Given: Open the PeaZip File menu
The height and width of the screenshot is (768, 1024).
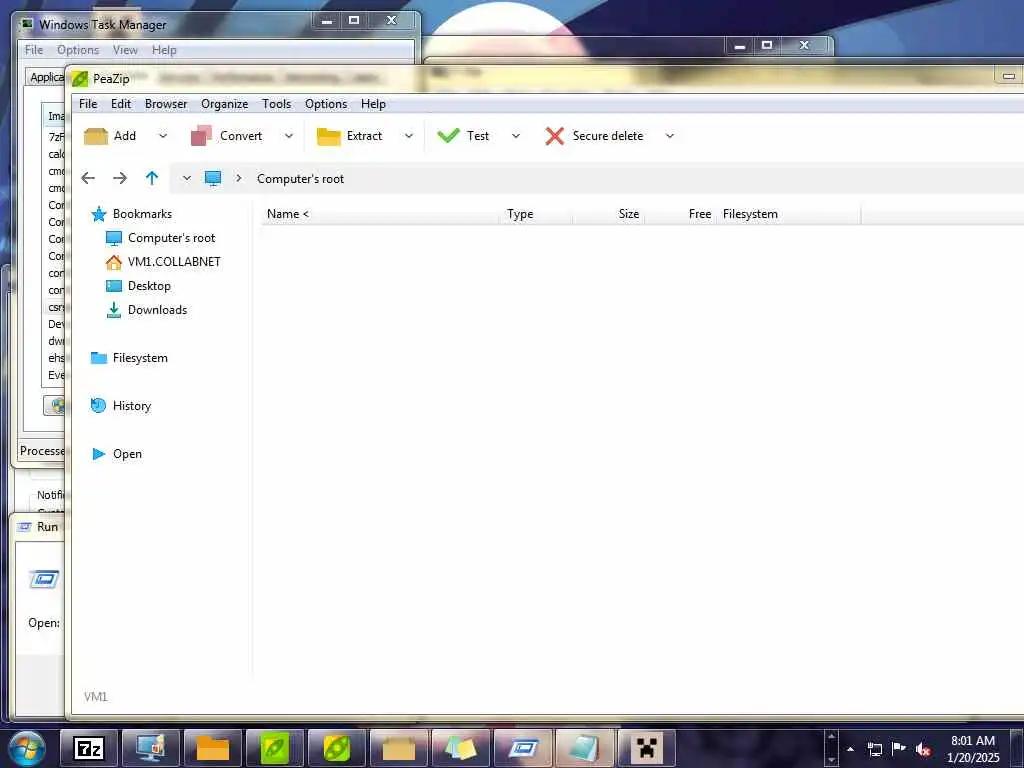Looking at the screenshot, I should (x=88, y=104).
